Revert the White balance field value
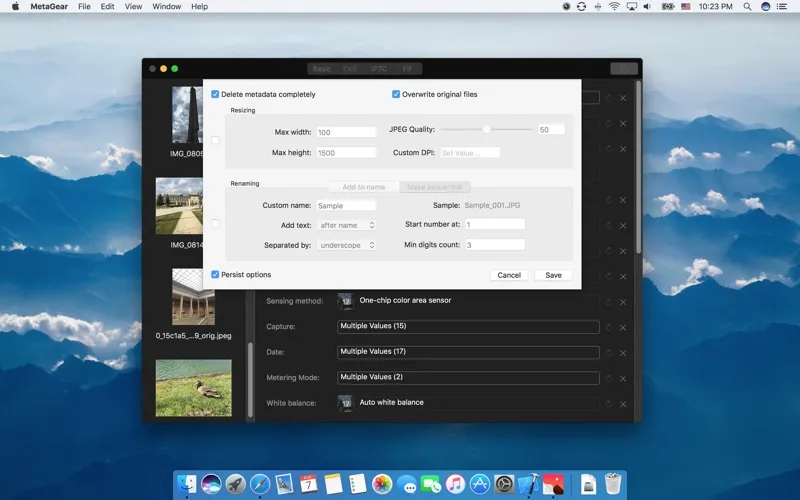The height and width of the screenshot is (500, 800). pyautogui.click(x=608, y=404)
